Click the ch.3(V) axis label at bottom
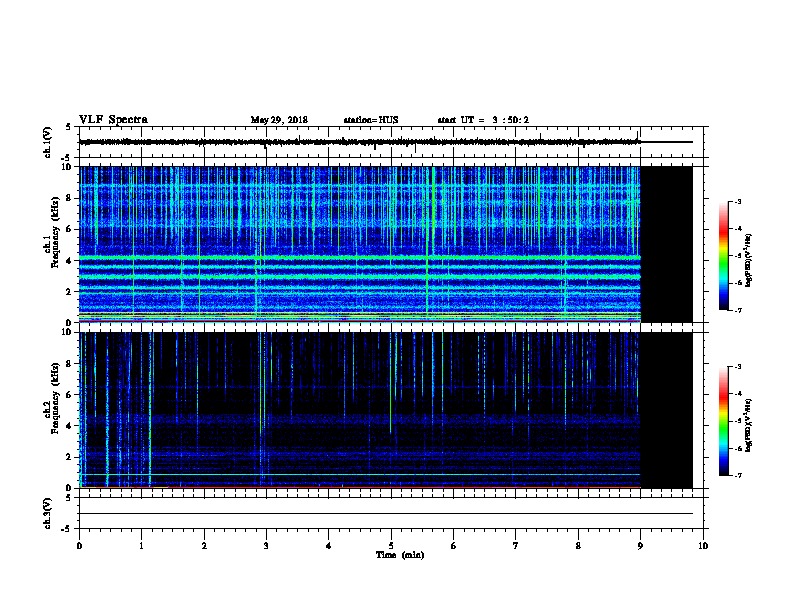The image size is (792, 612). [47, 513]
